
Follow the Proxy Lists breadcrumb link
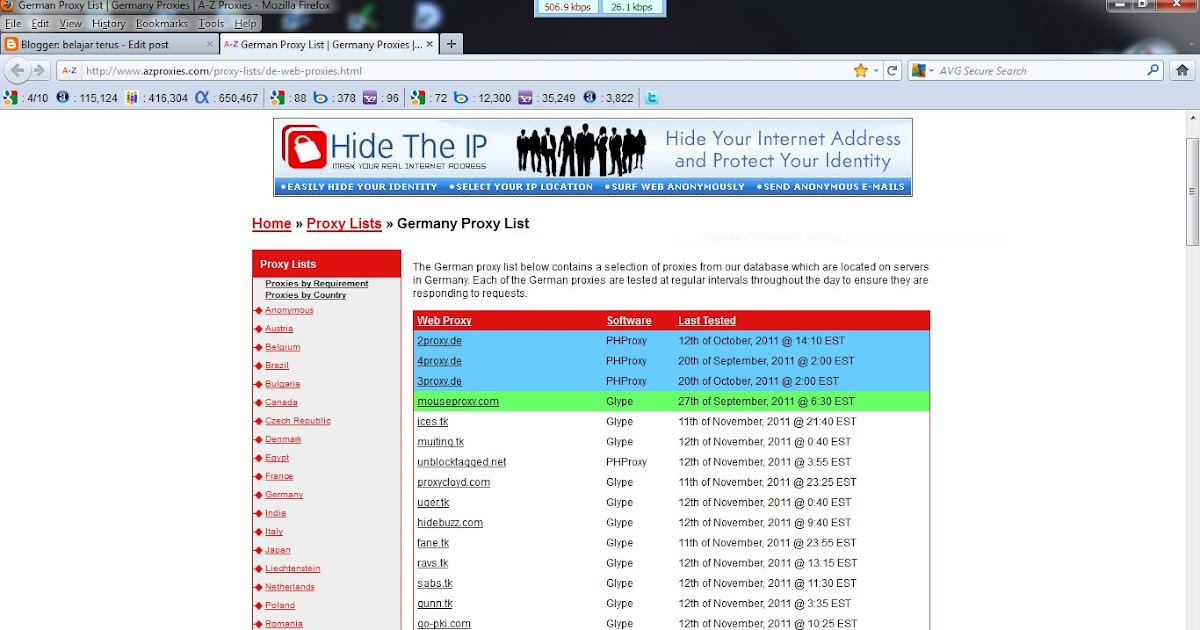(344, 224)
